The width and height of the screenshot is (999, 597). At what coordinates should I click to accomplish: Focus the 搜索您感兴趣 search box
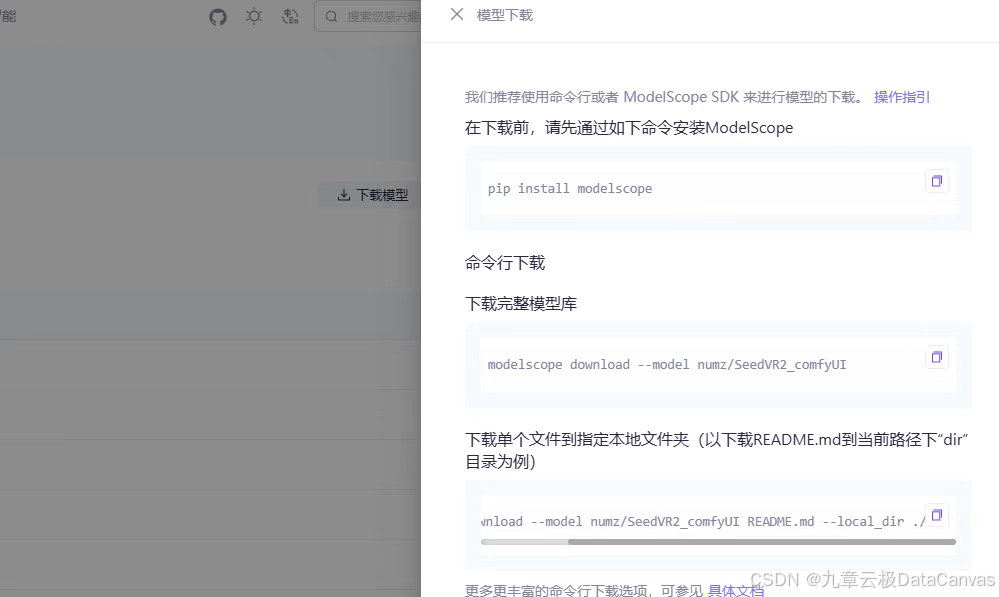pyautogui.click(x=368, y=16)
